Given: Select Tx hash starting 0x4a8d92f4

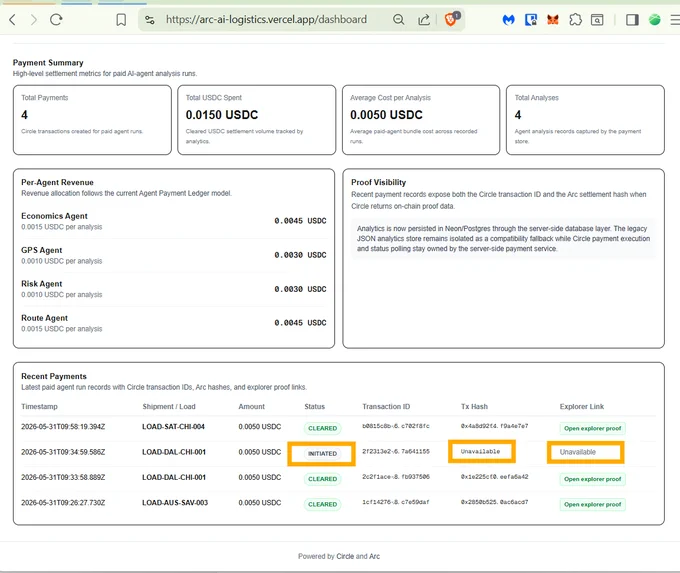Looking at the screenshot, I should 494,426.
